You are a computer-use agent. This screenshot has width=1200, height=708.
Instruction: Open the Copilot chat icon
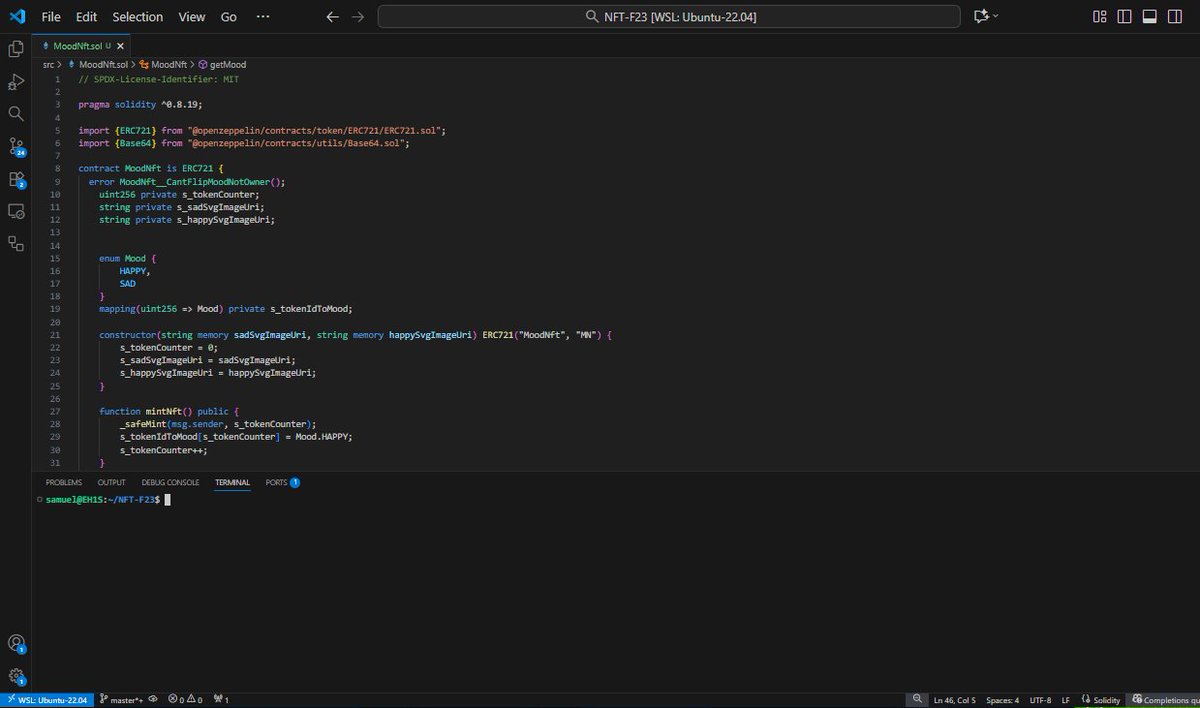[x=980, y=17]
